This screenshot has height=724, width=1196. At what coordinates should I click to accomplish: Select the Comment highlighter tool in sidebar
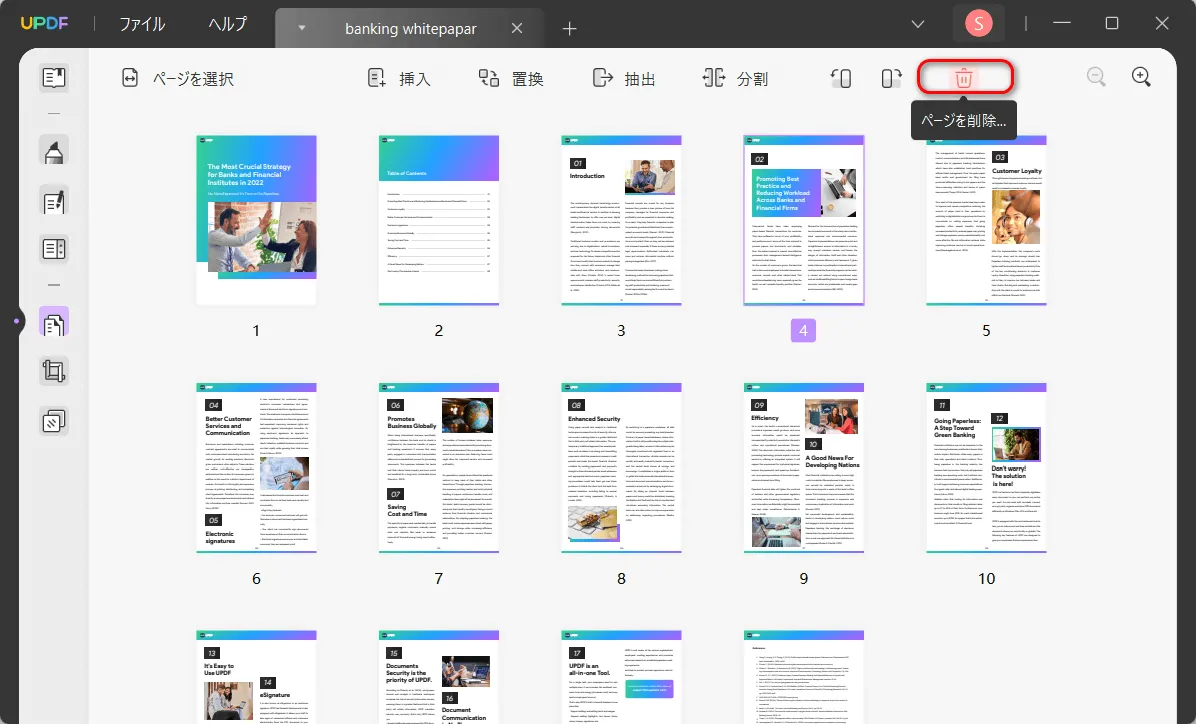pos(54,150)
